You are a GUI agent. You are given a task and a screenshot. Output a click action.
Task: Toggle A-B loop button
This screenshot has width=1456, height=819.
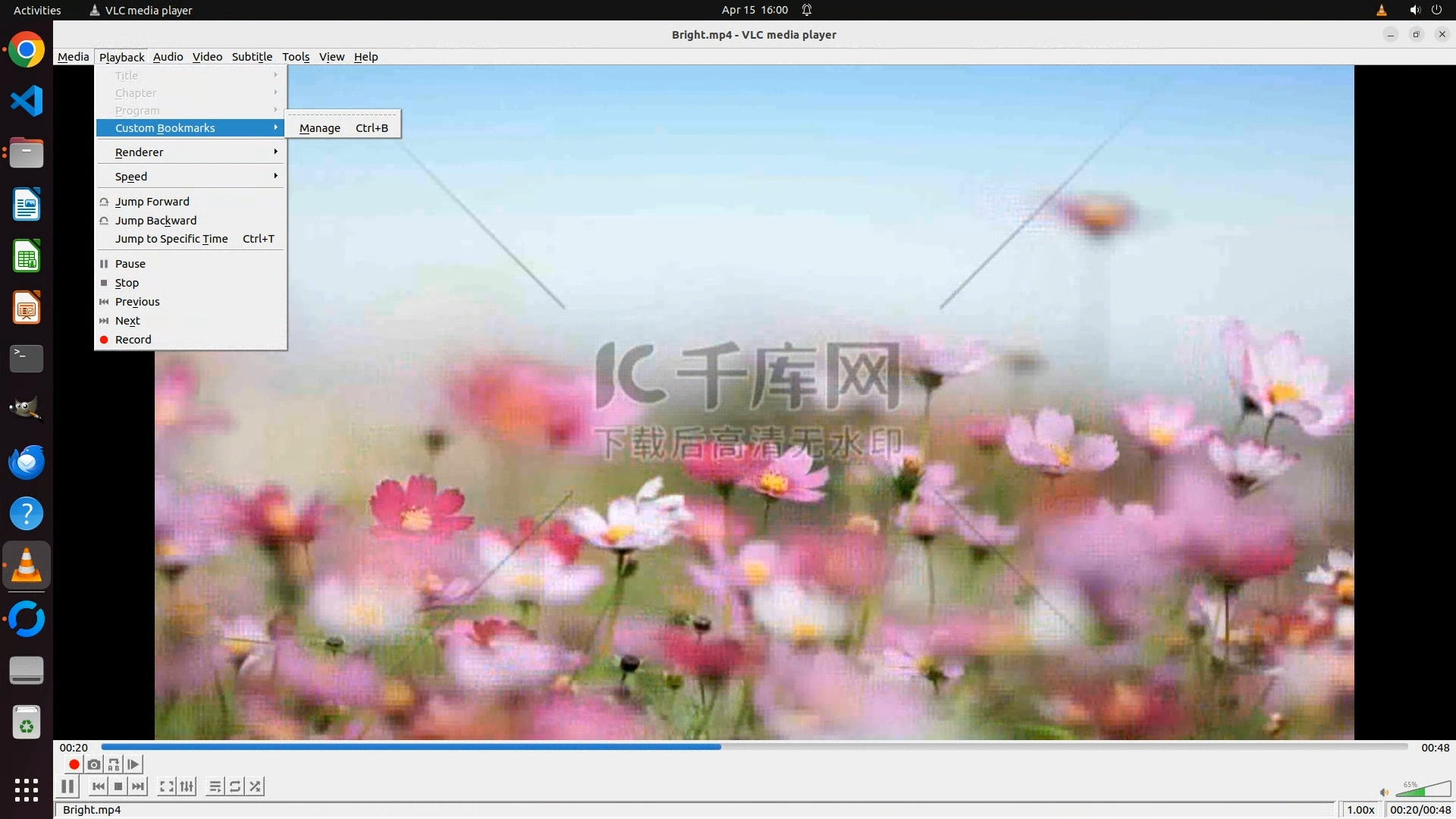pyautogui.click(x=114, y=764)
